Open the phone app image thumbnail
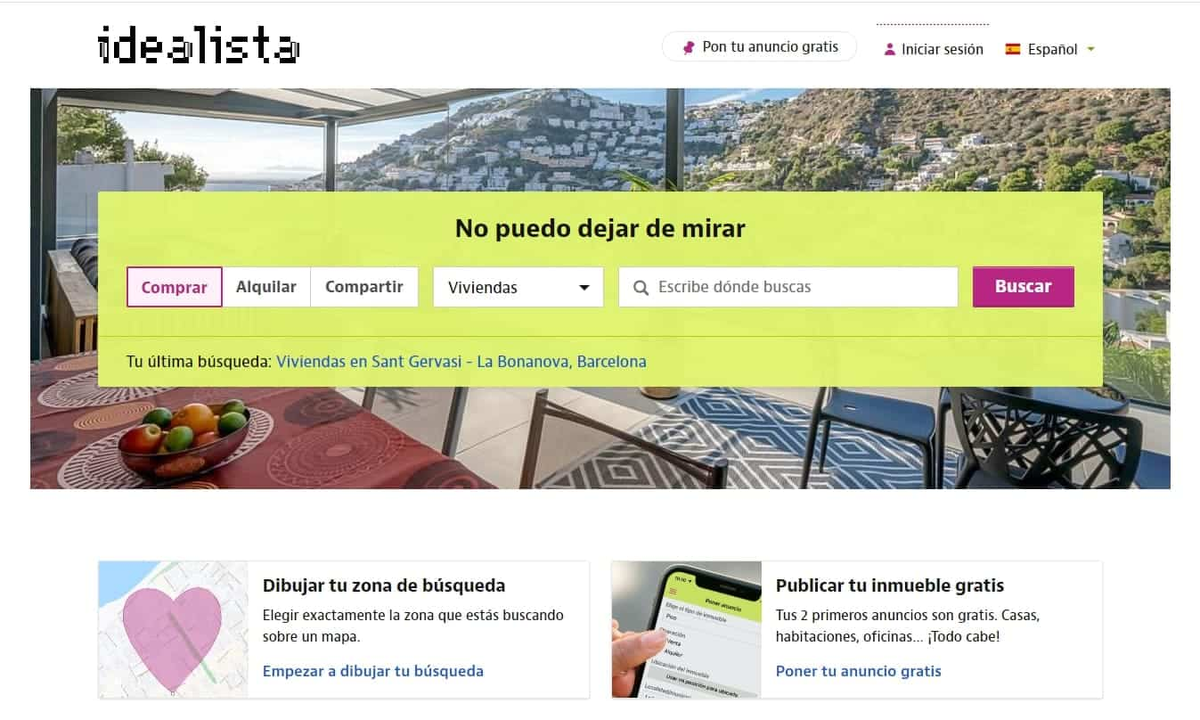Viewport: 1200px width, 720px height. pyautogui.click(x=686, y=629)
